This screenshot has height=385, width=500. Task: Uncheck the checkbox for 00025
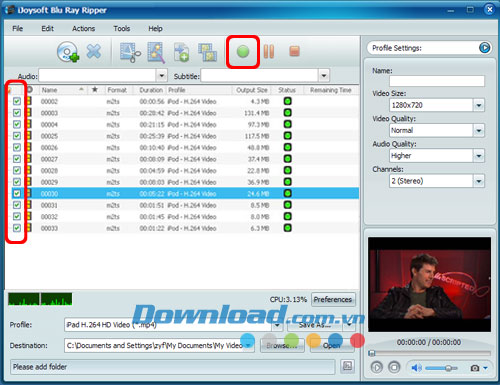point(17,136)
